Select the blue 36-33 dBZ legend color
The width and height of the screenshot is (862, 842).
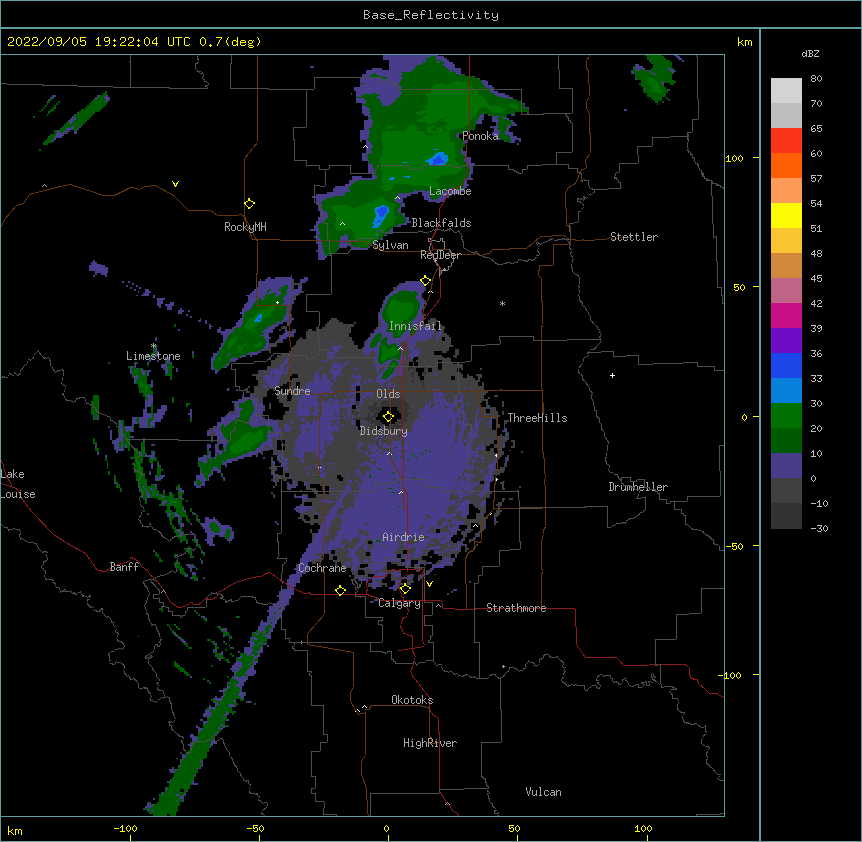point(786,365)
